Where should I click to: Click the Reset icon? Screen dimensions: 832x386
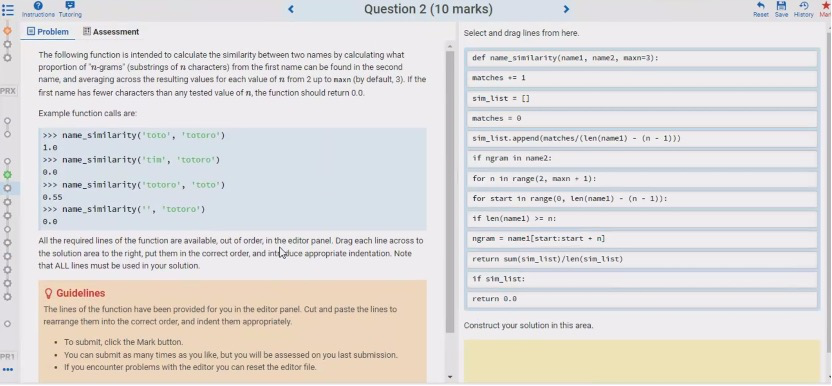pyautogui.click(x=761, y=6)
